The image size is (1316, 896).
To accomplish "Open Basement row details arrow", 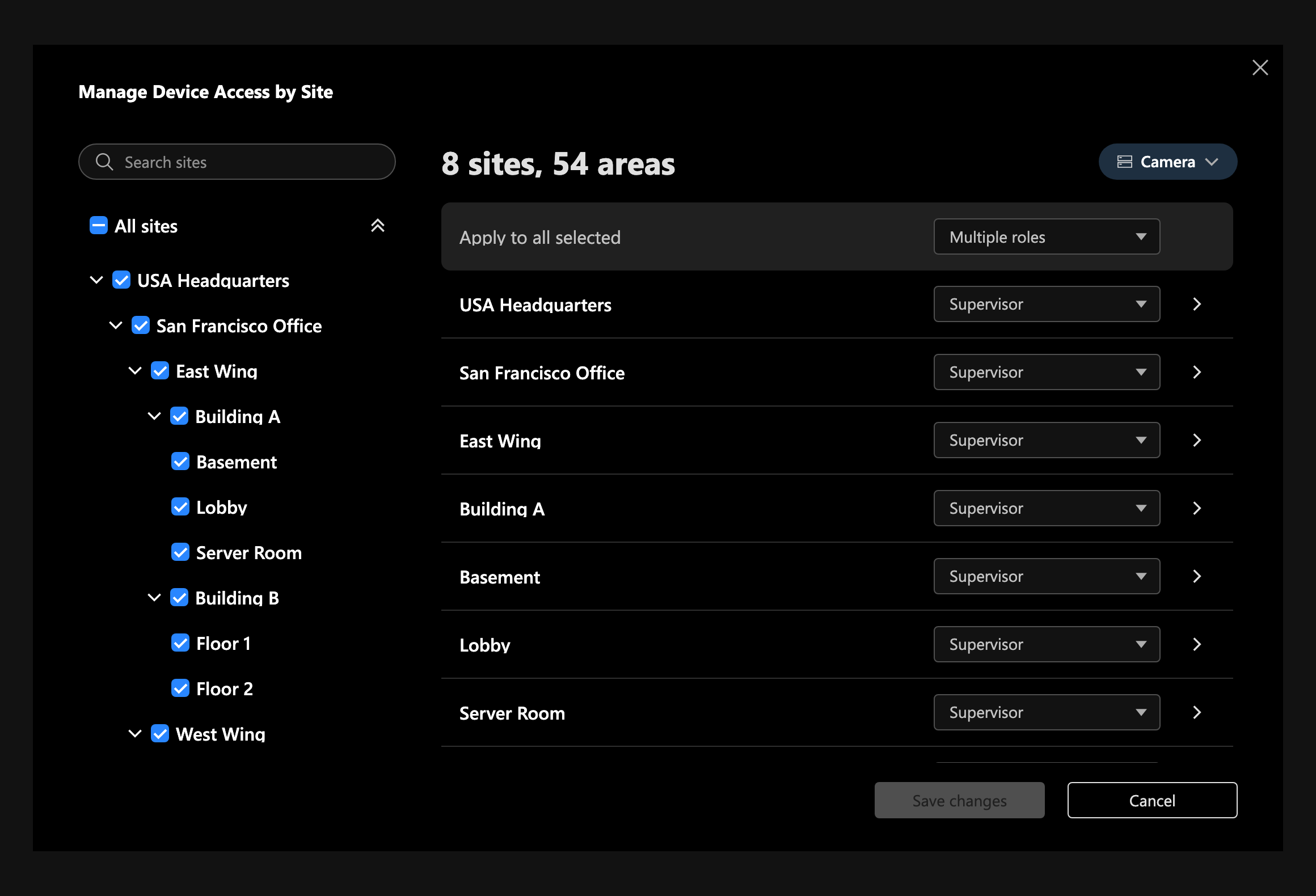I will [1197, 577].
